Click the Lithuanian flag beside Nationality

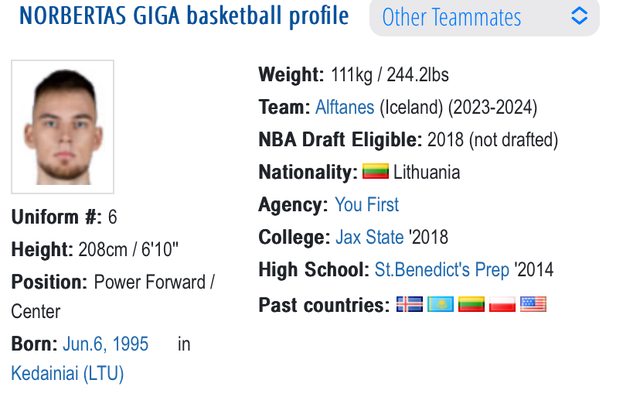(x=376, y=171)
